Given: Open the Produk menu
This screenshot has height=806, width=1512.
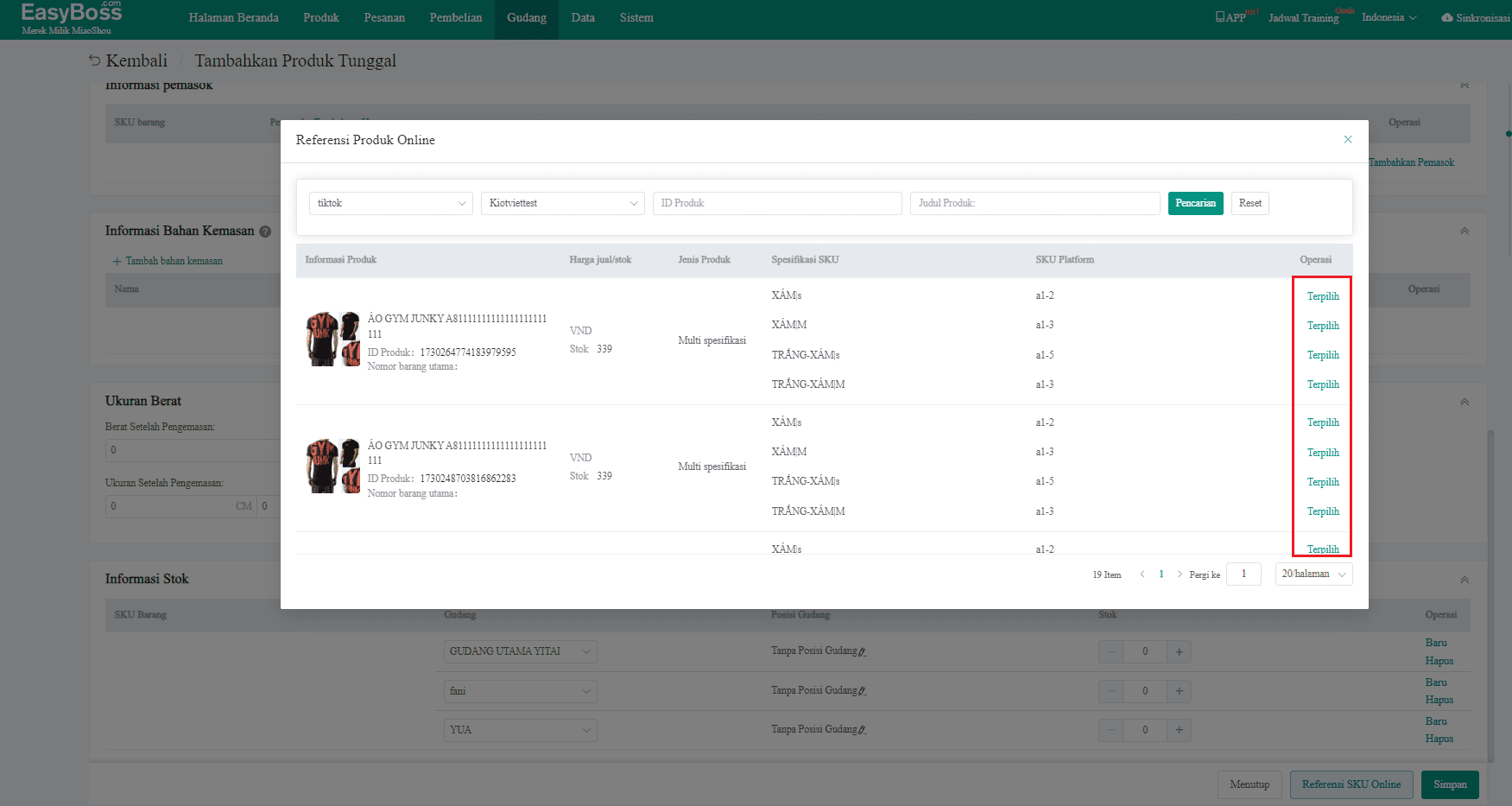Looking at the screenshot, I should (x=321, y=18).
